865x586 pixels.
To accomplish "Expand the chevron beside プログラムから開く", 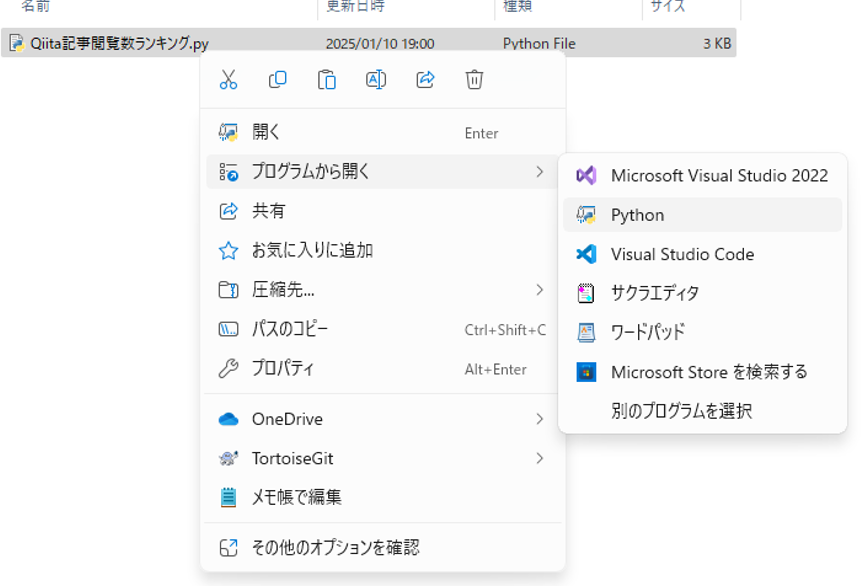I will 540,172.
